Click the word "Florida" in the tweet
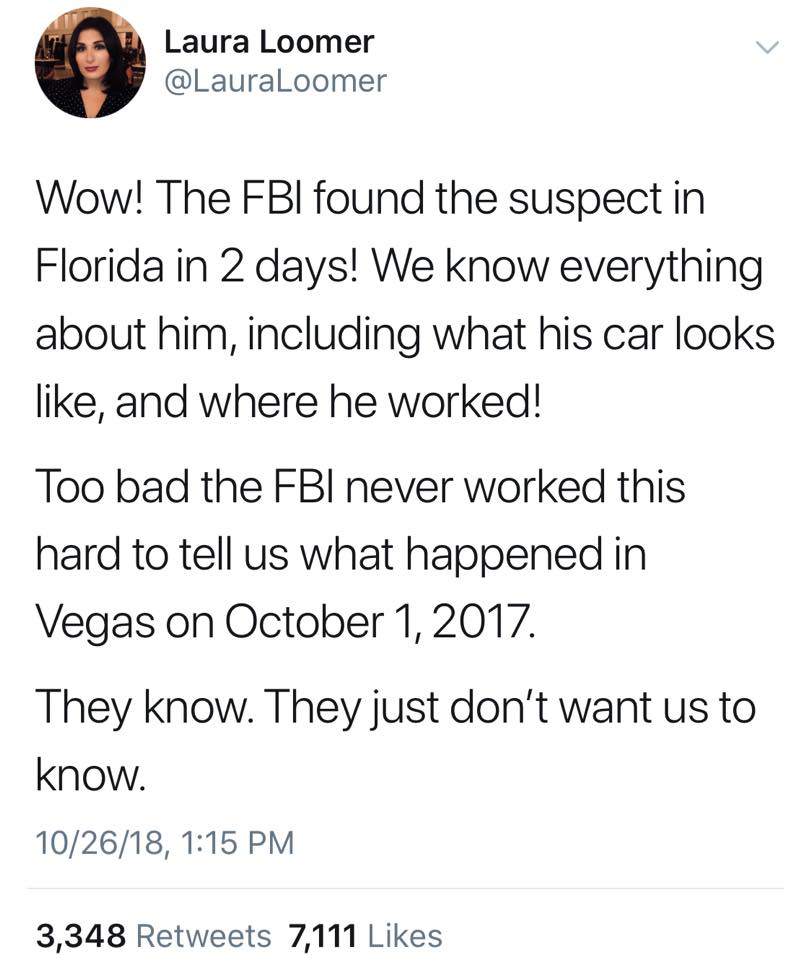Viewport: 812px width, 959px height. tap(100, 266)
